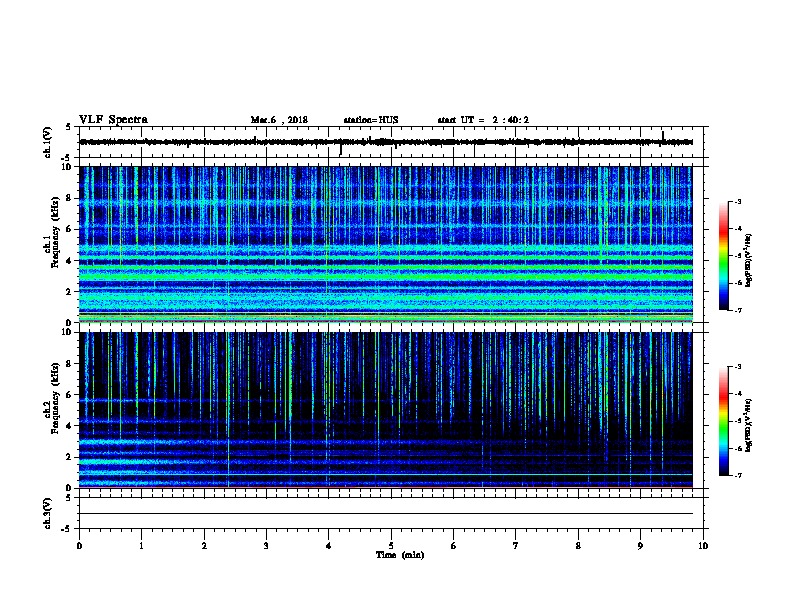Click time axis tick label "7"

[516, 546]
